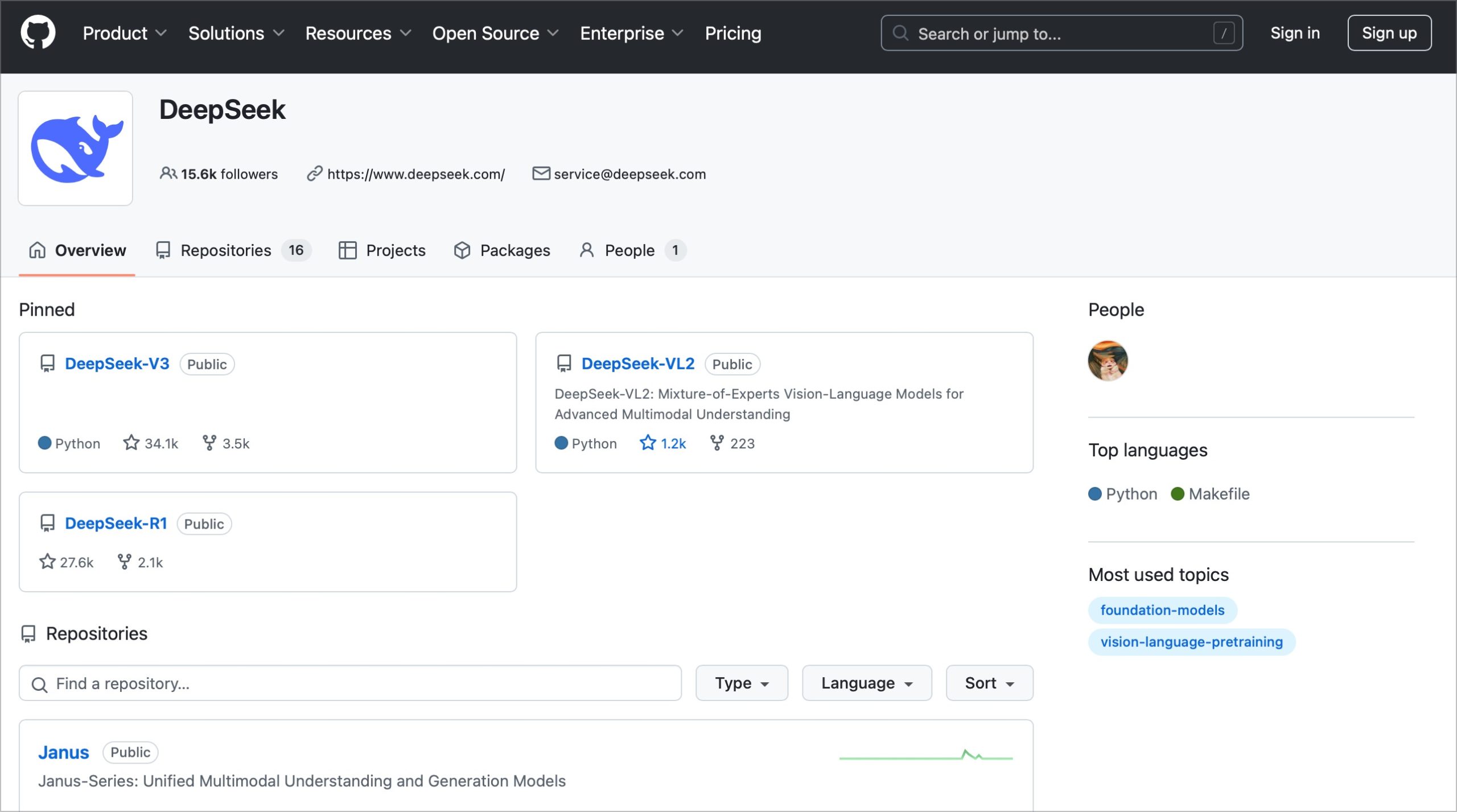Click the followers people icon
The width and height of the screenshot is (1457, 812).
[x=168, y=173]
